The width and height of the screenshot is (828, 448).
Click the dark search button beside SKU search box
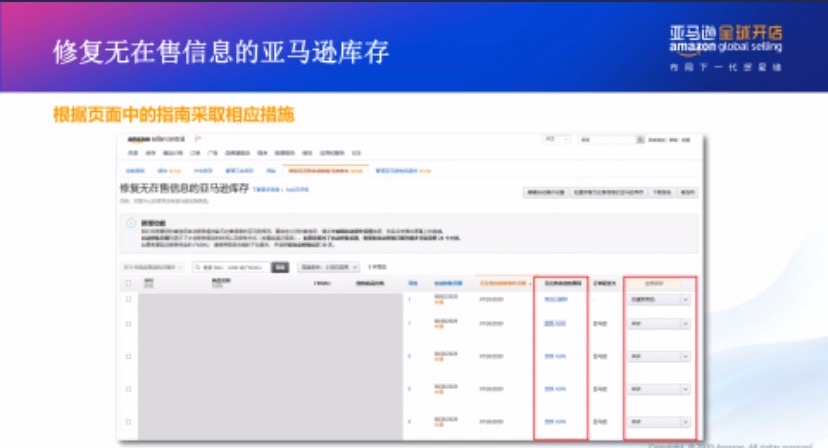click(x=280, y=267)
